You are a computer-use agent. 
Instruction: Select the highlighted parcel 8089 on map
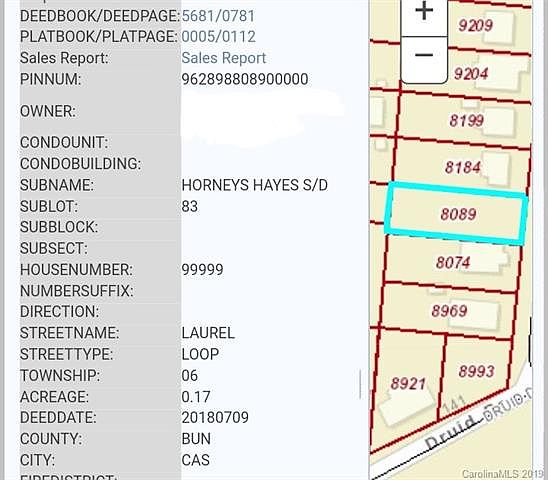click(456, 213)
